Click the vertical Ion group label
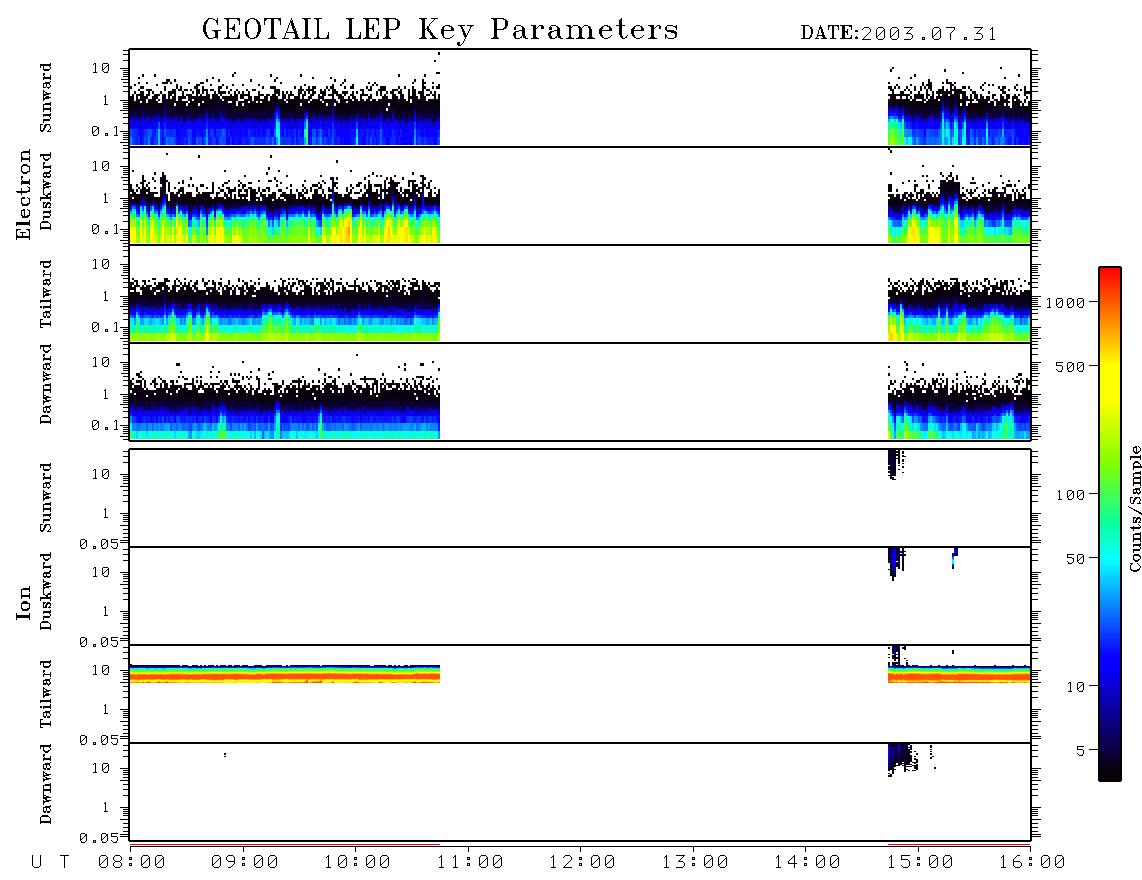 tap(24, 602)
